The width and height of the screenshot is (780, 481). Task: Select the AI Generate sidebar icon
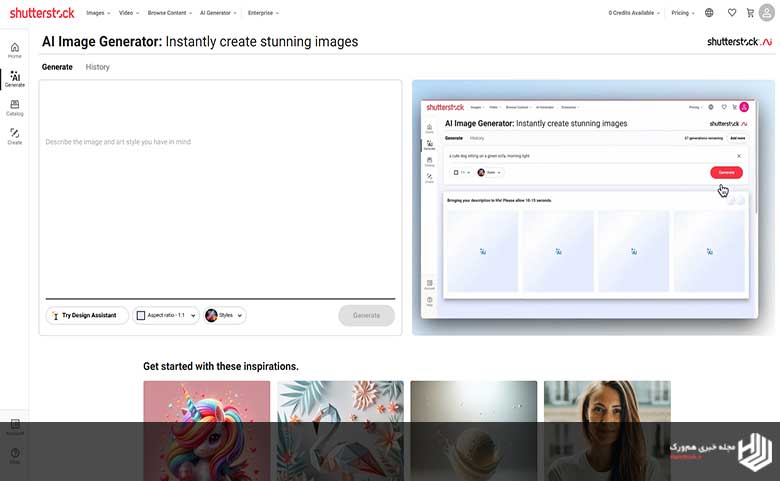pos(15,79)
